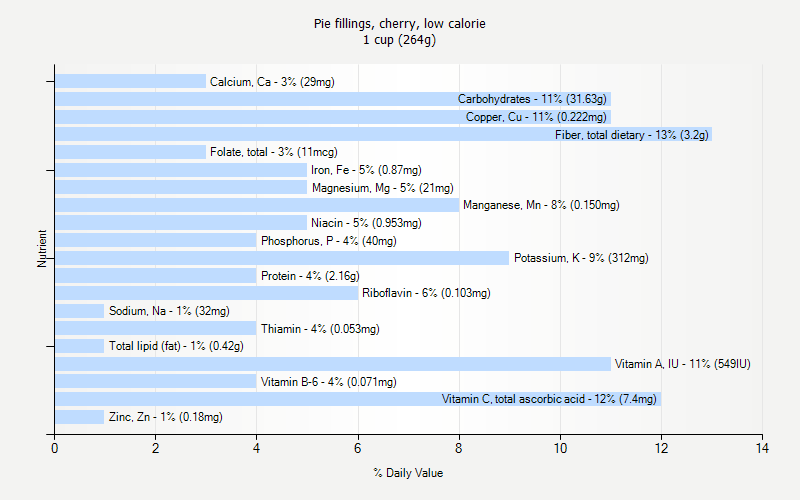Click the x-axis tick label '4'

click(x=257, y=448)
